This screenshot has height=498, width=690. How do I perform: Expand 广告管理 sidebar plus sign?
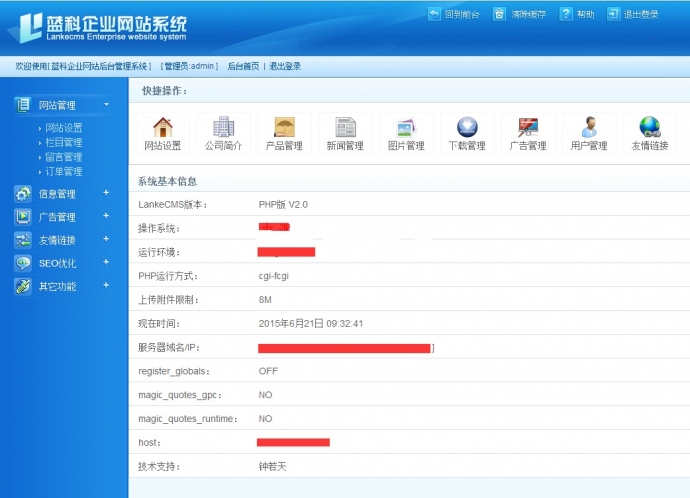(x=106, y=216)
